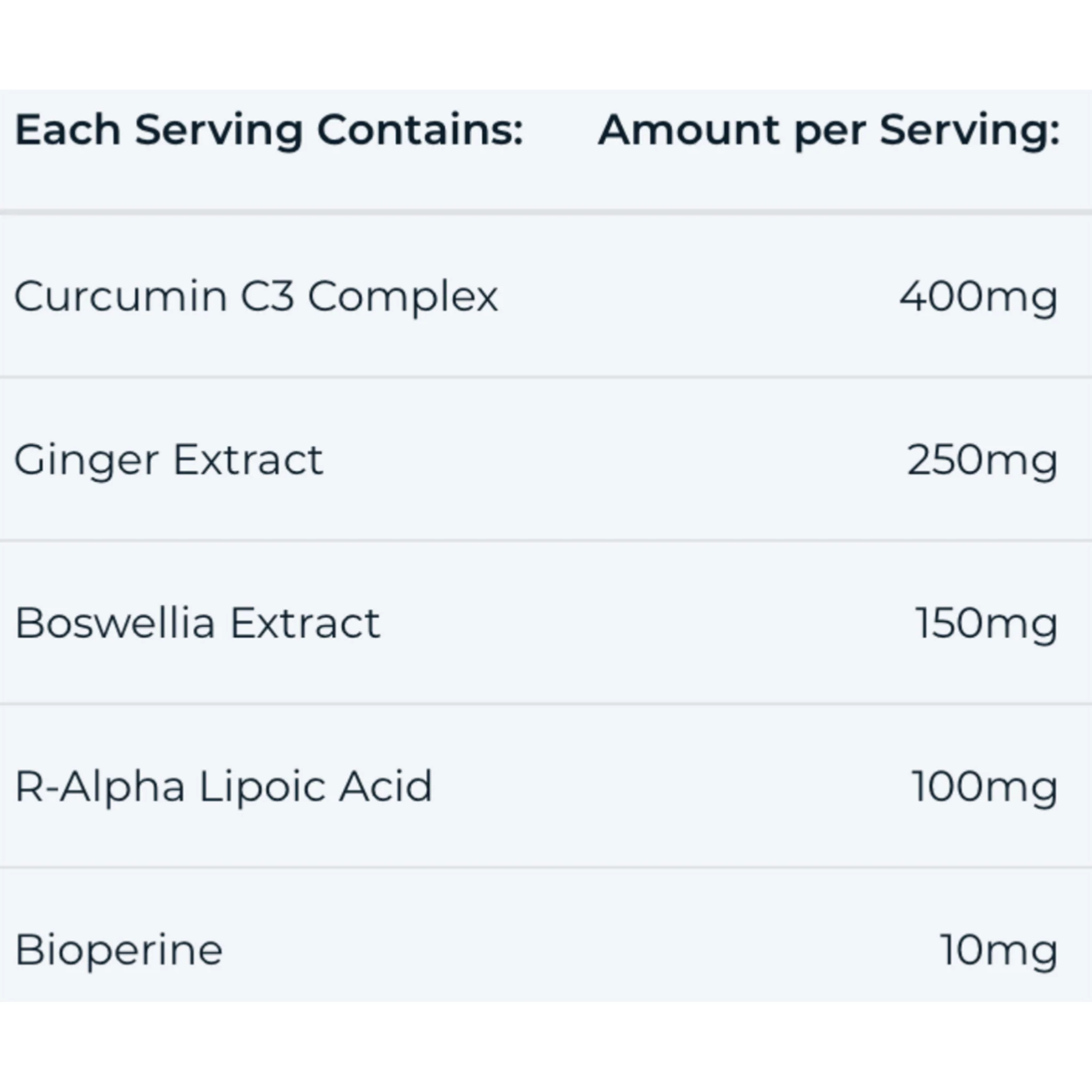Click the divider between Ginger and Boswellia rows
The width and height of the screenshot is (1092, 1092).
pyautogui.click(x=546, y=541)
